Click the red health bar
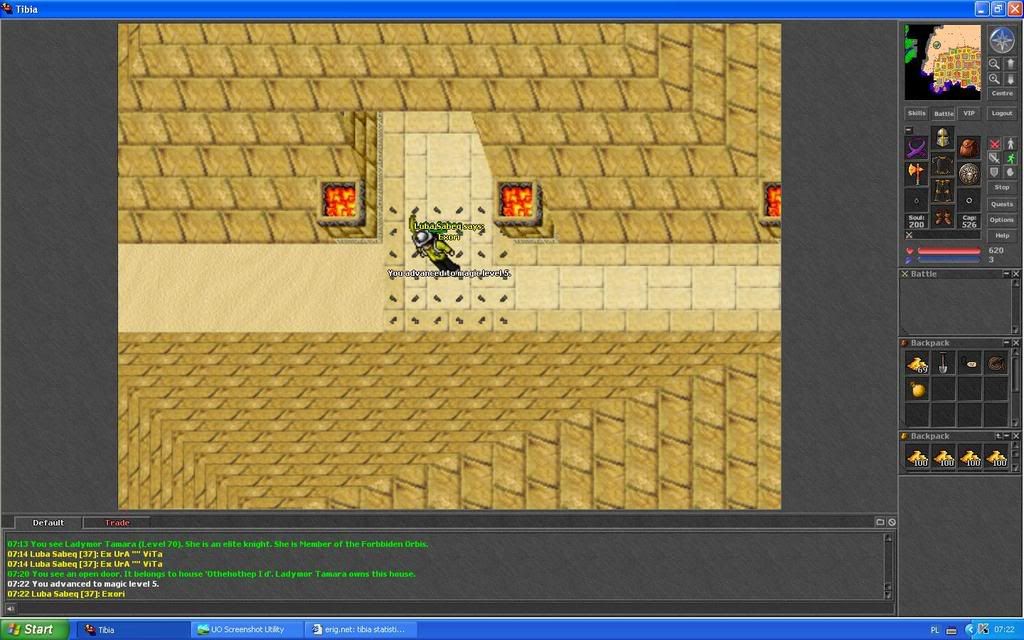Image resolution: width=1024 pixels, height=640 pixels. pyautogui.click(x=949, y=251)
